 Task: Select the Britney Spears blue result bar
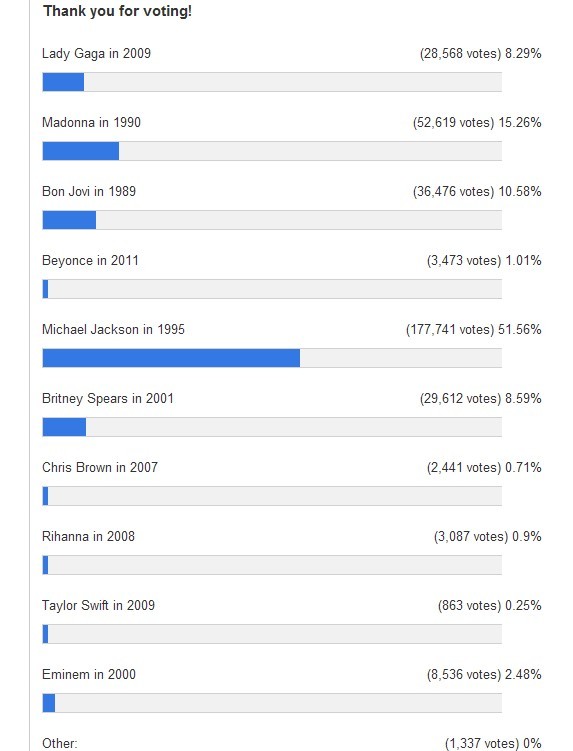64,427
